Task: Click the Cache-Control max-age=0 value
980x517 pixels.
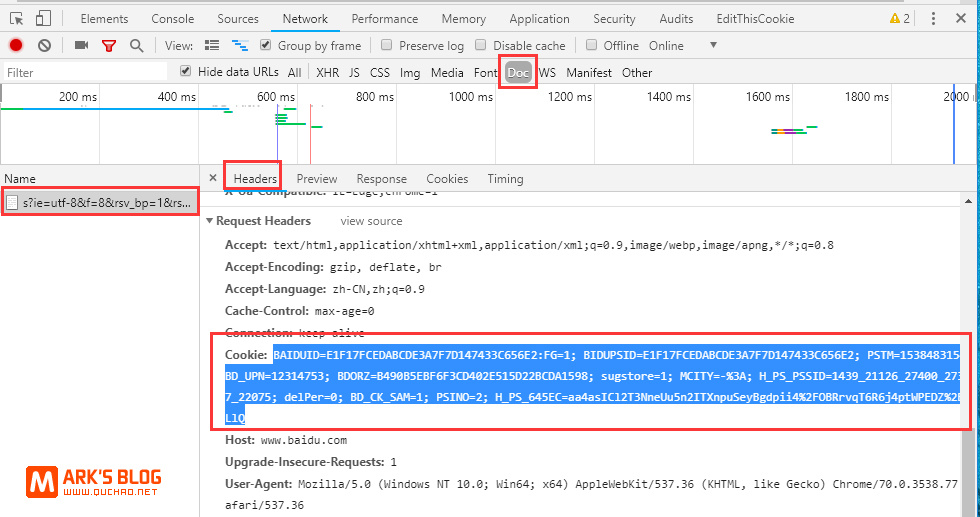Action: pyautogui.click(x=344, y=311)
